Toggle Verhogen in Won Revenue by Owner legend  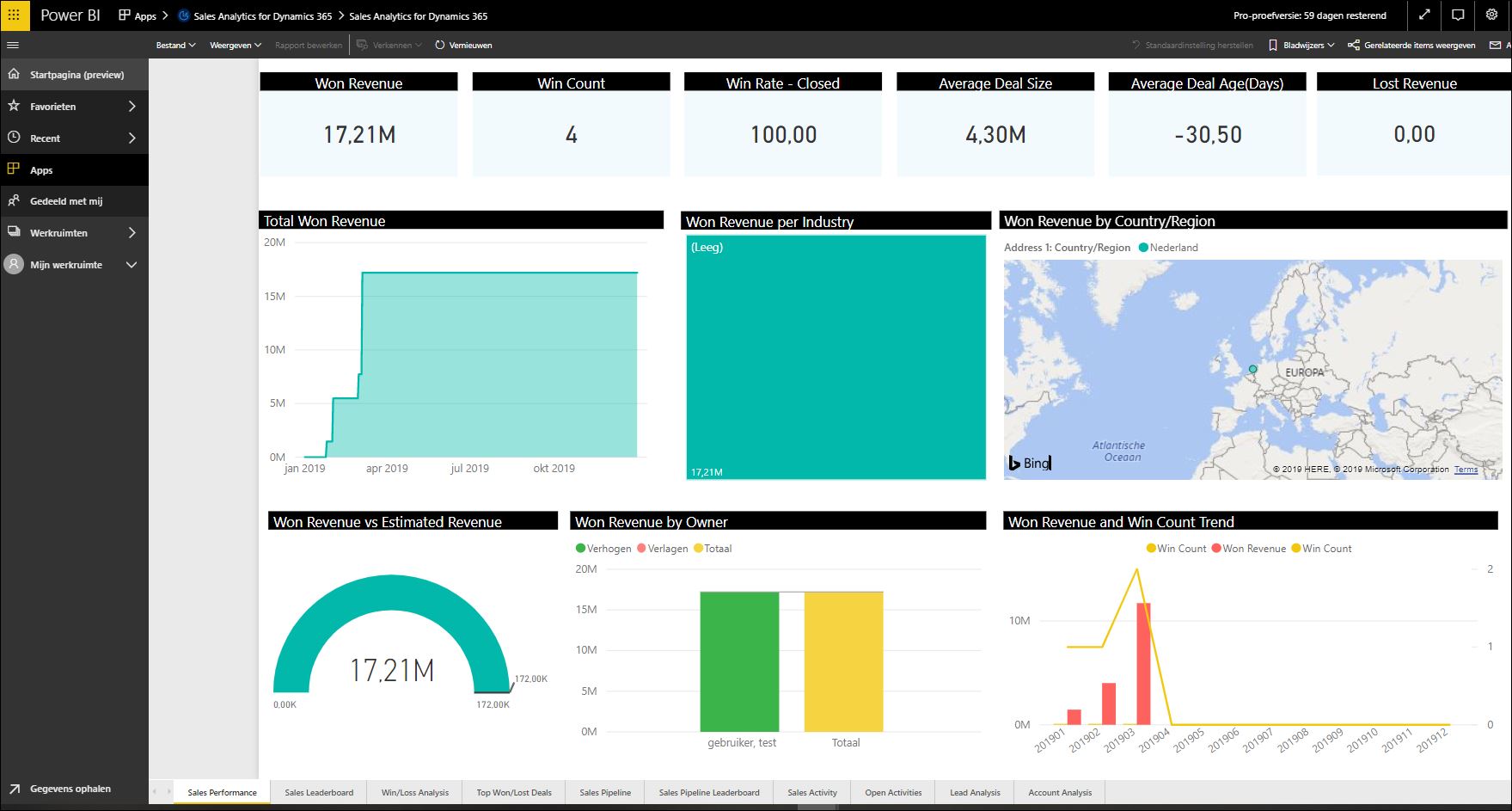[604, 548]
